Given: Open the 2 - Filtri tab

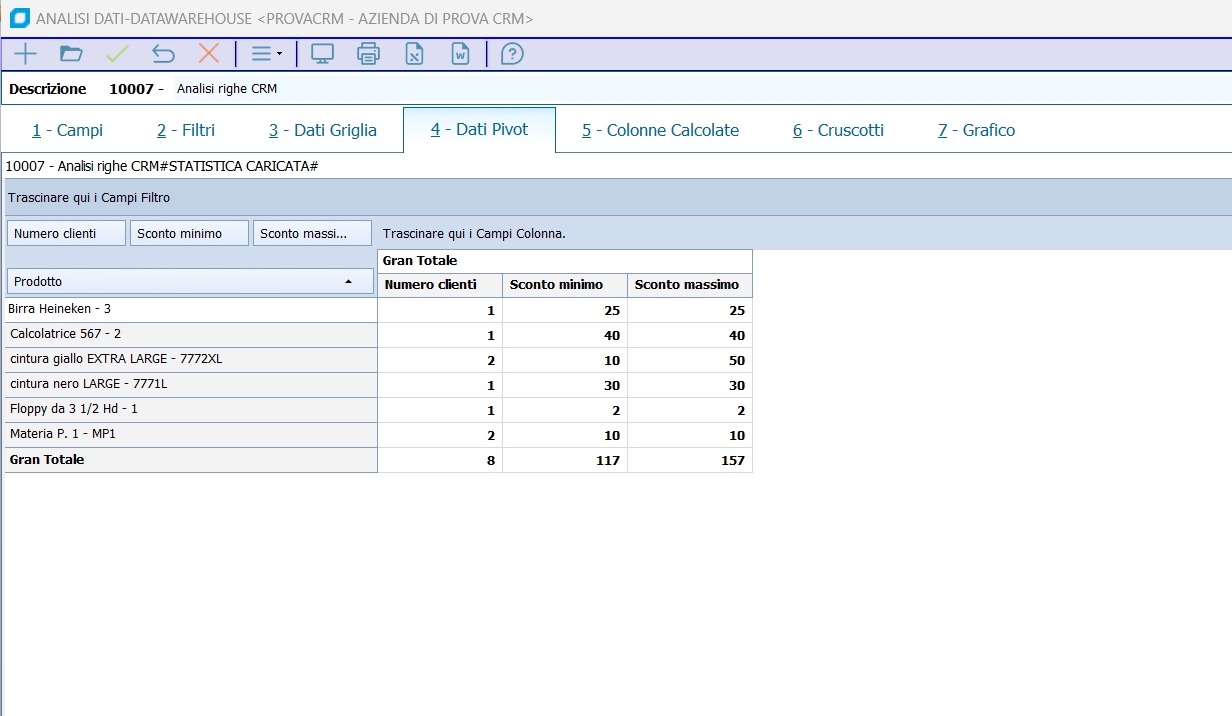Looking at the screenshot, I should pyautogui.click(x=186, y=130).
